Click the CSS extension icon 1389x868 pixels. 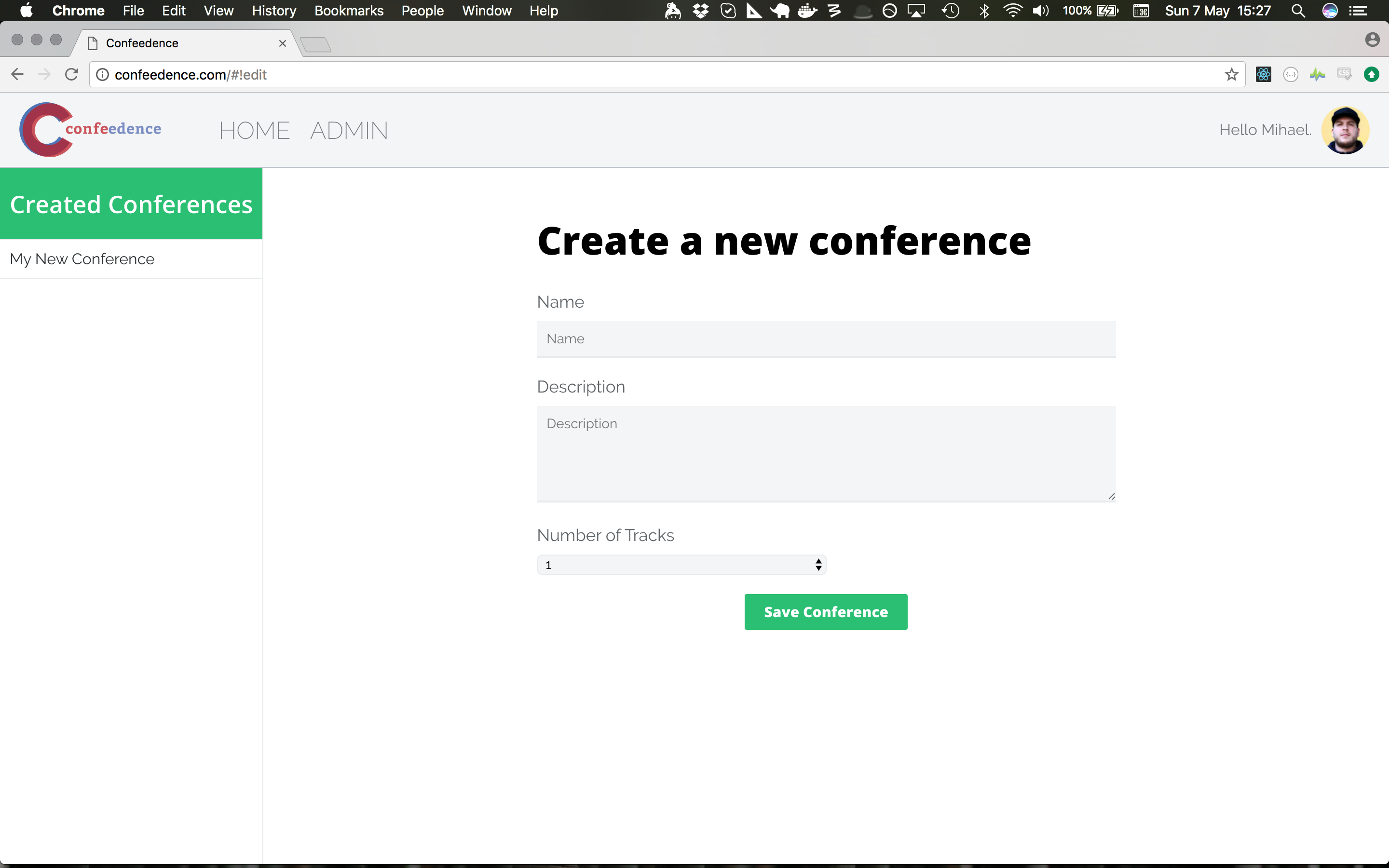pyautogui.click(x=1344, y=75)
